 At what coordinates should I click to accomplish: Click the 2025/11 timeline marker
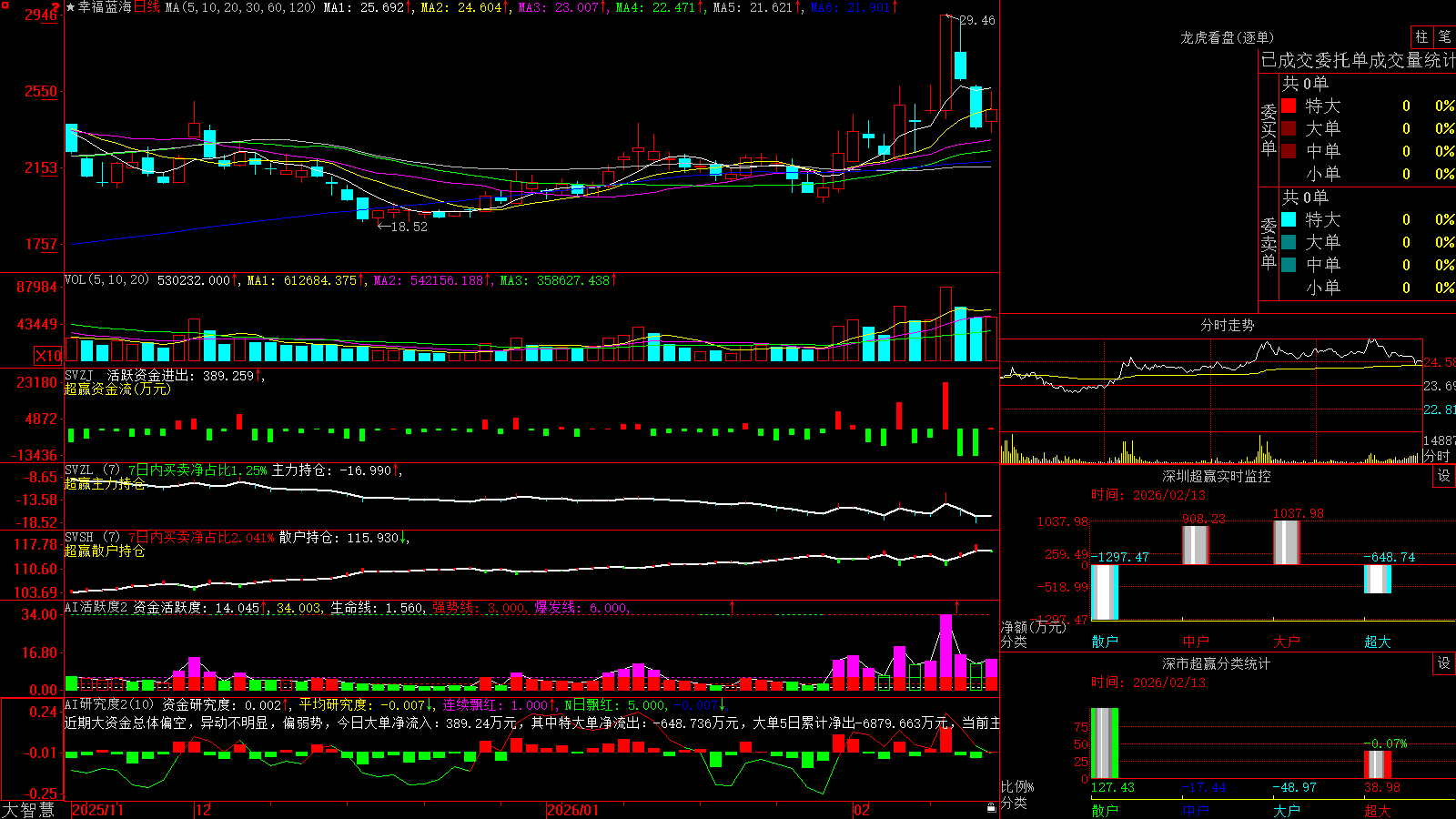pyautogui.click(x=97, y=810)
